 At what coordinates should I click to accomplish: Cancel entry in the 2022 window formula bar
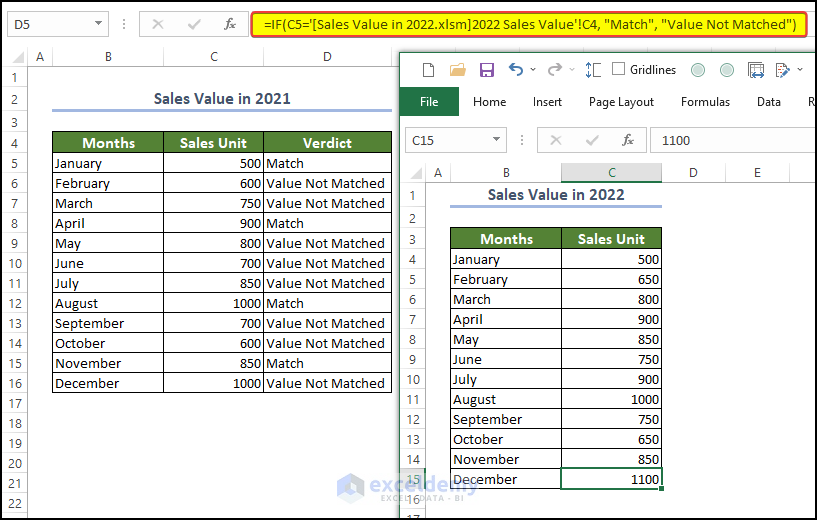pos(556,140)
